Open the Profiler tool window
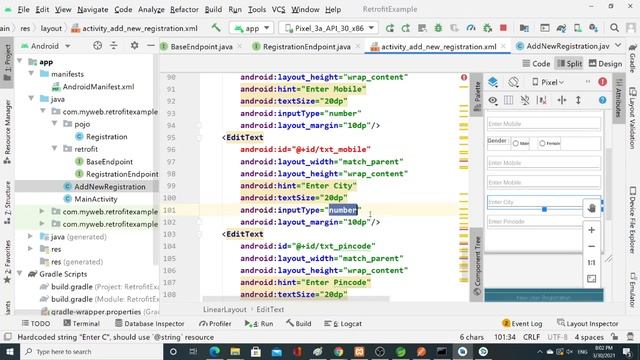Image resolution: width=640 pixels, height=360 pixels. [215, 323]
